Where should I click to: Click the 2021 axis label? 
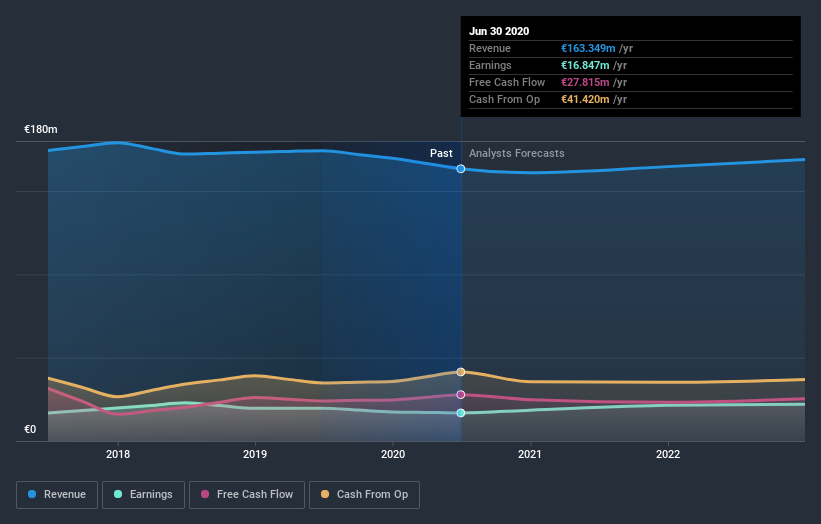coord(530,454)
